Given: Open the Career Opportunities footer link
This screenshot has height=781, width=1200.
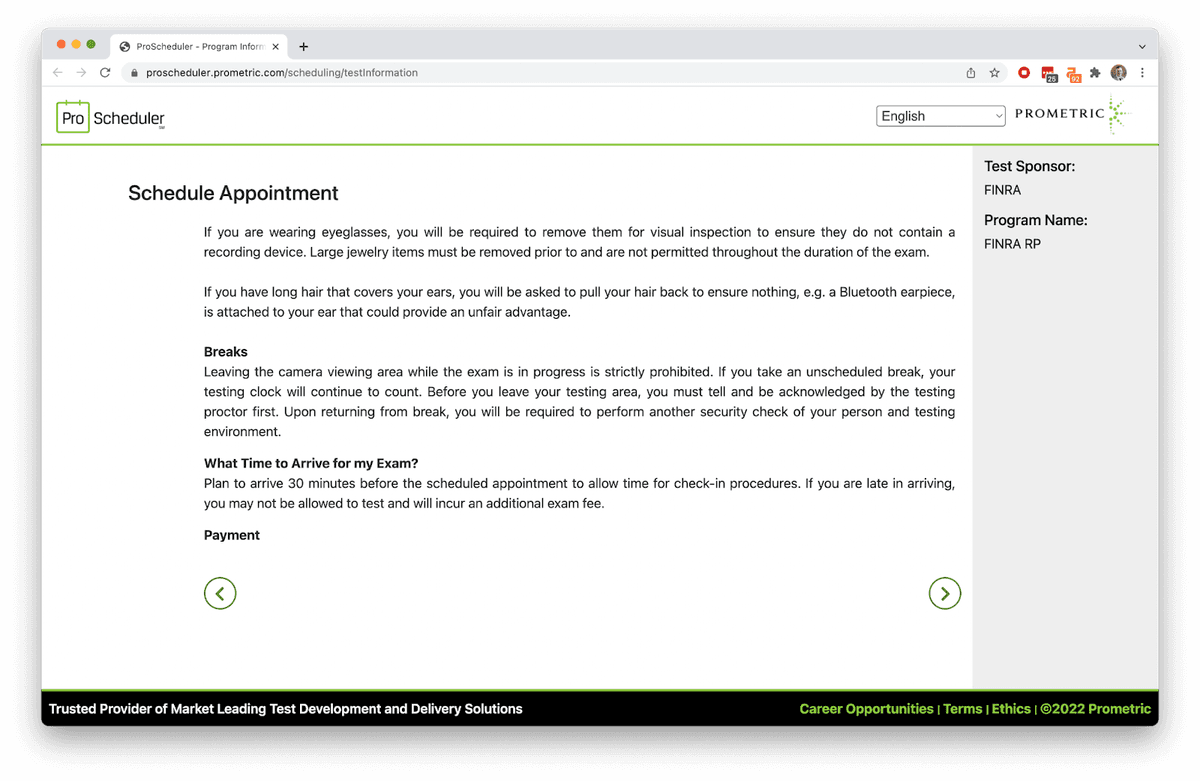Looking at the screenshot, I should click(866, 709).
